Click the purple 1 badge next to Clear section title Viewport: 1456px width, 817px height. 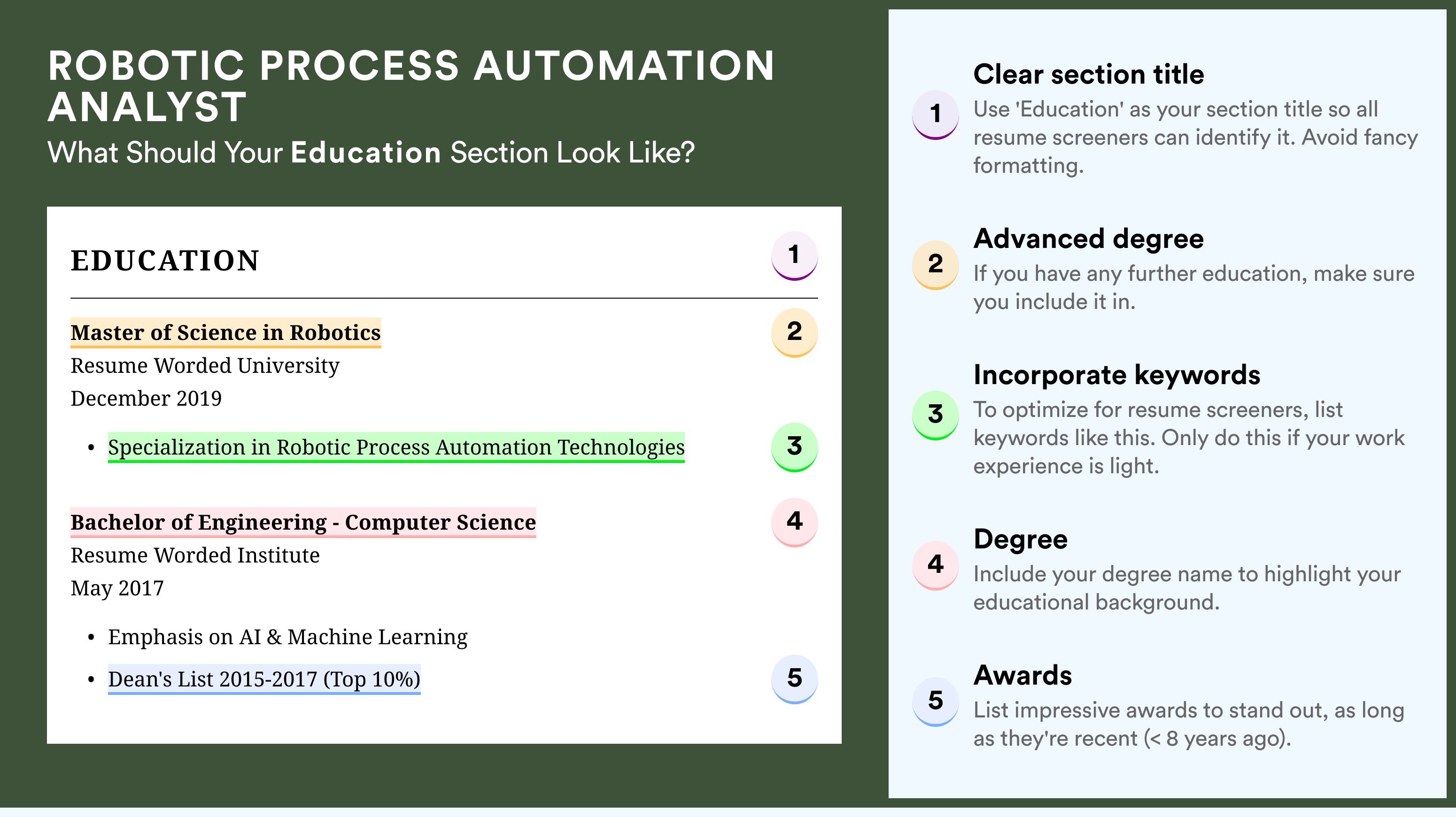(936, 115)
